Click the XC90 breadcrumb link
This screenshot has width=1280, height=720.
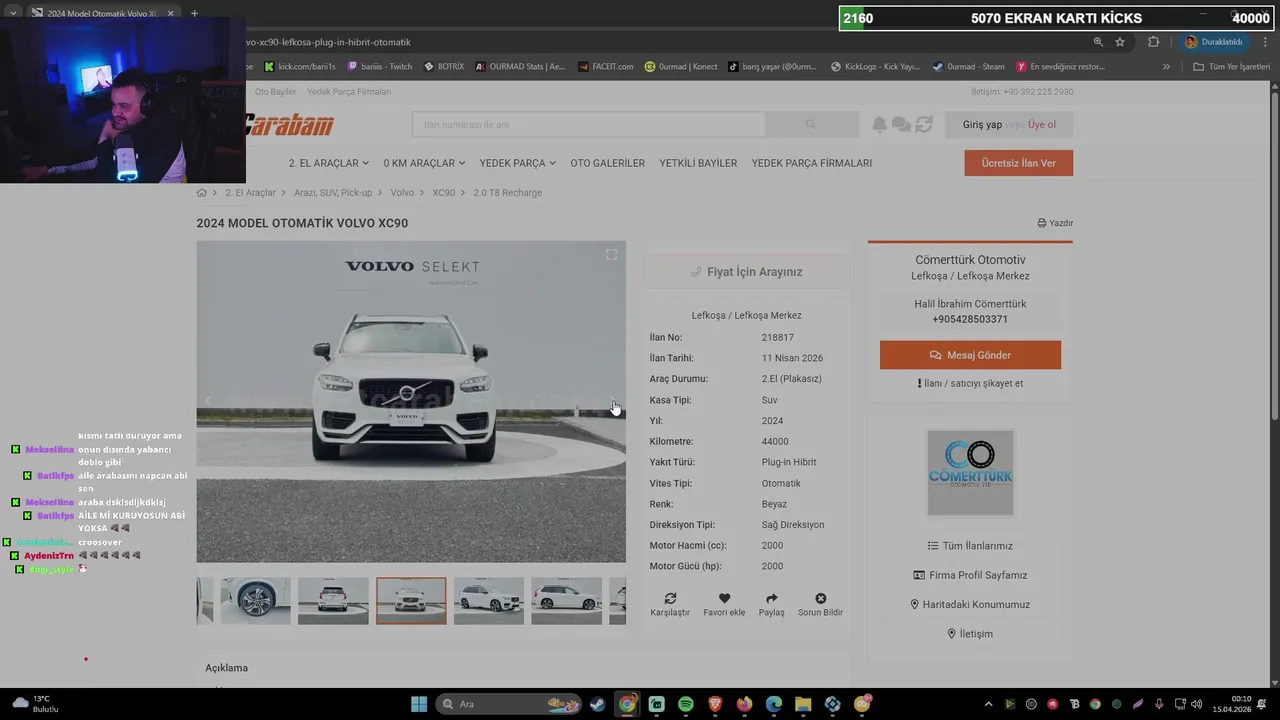pyautogui.click(x=443, y=192)
